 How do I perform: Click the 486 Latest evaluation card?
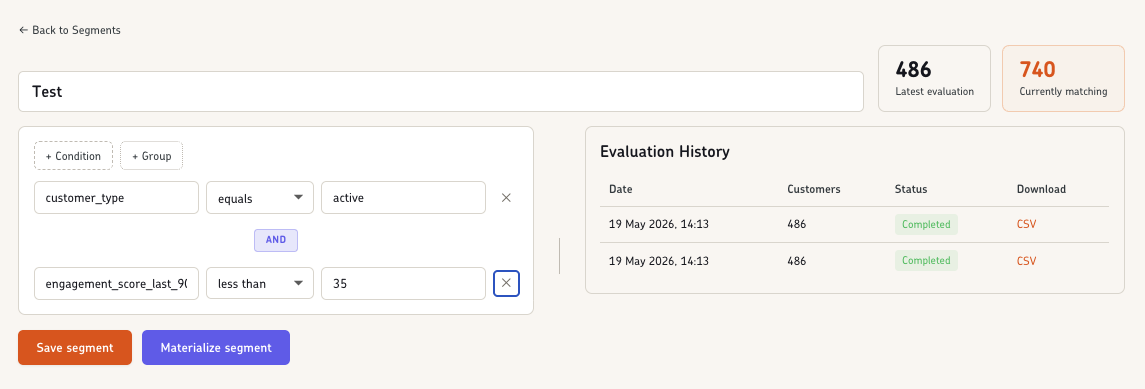(x=934, y=79)
